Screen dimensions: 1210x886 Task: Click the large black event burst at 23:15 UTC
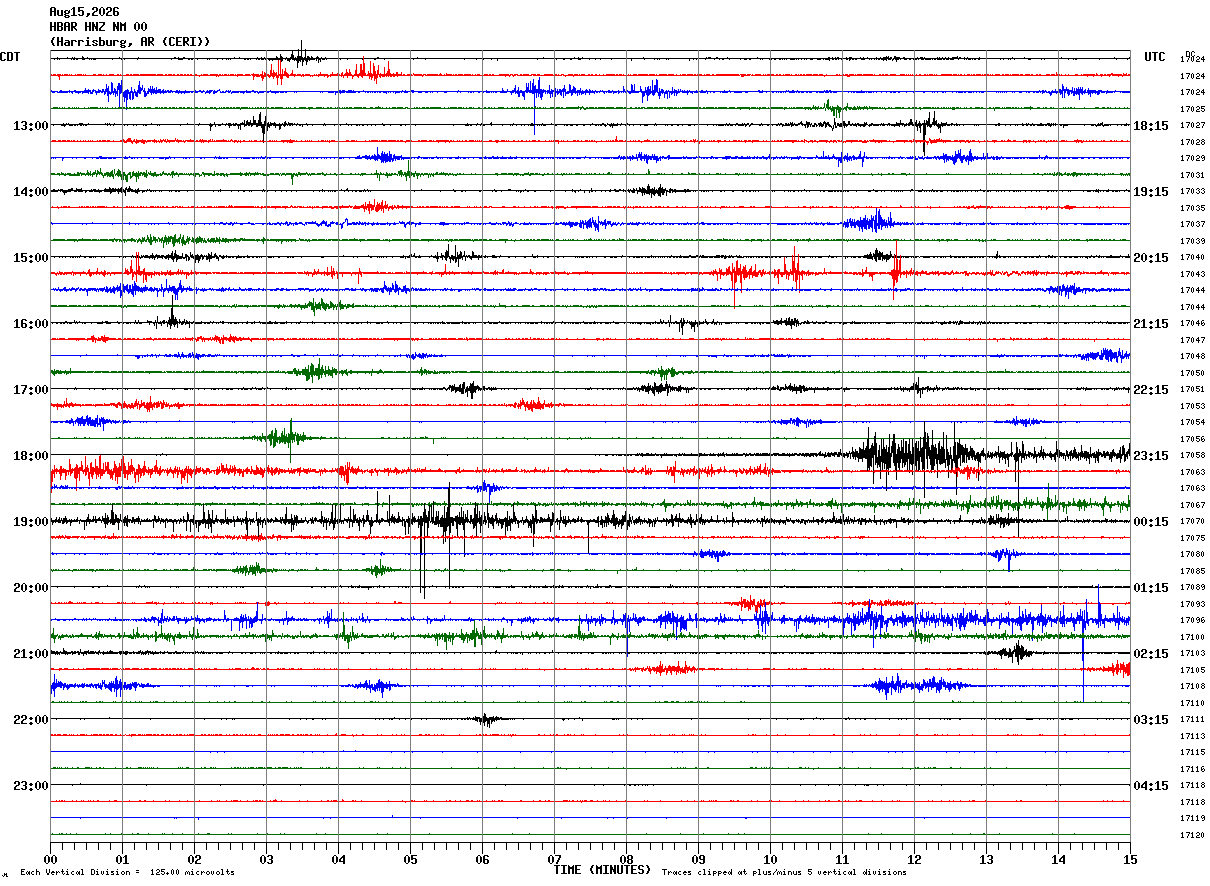click(915, 455)
